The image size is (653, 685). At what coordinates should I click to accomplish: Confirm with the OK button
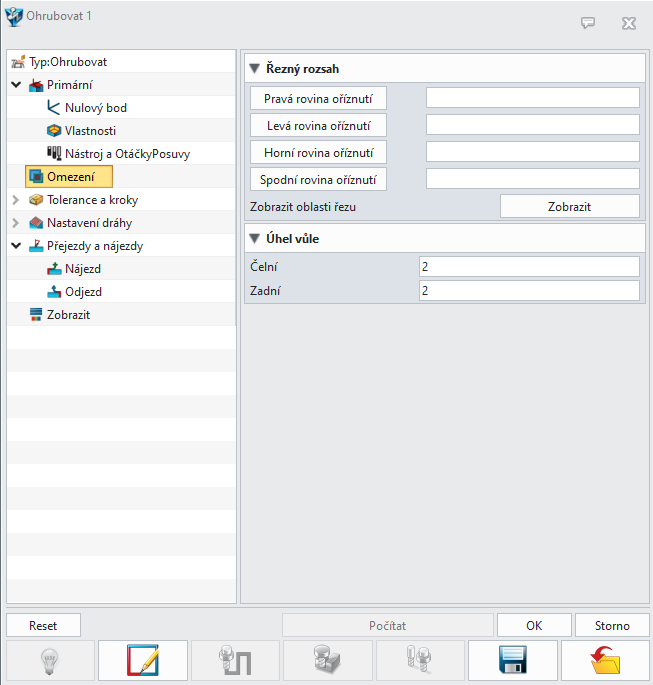(534, 625)
